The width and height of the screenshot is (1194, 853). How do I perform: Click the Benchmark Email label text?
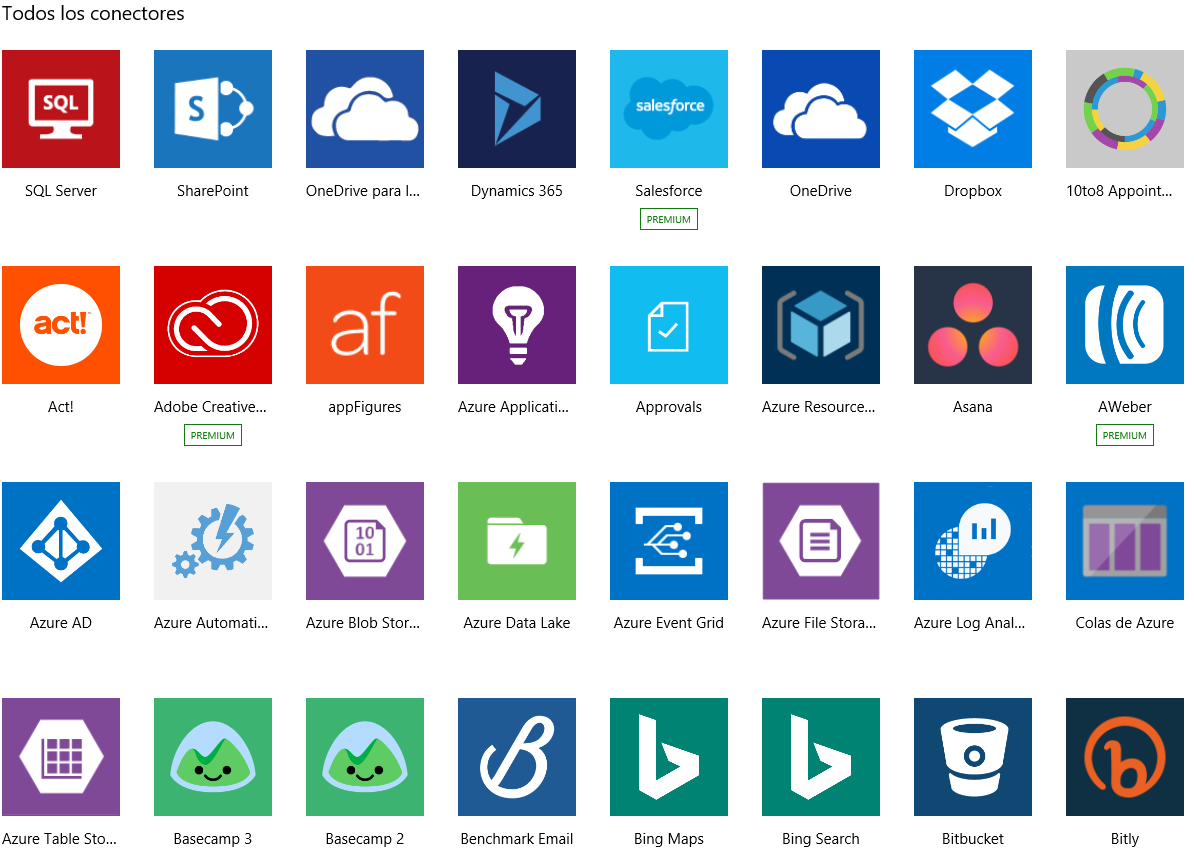coord(517,839)
